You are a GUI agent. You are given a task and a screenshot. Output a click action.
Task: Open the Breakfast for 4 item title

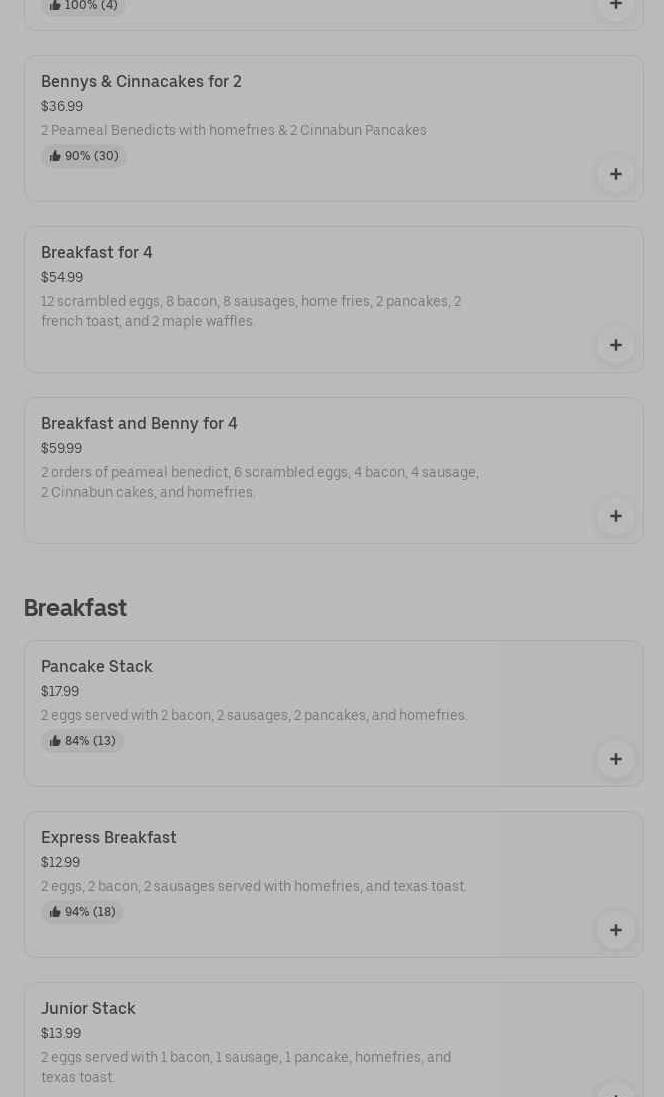coord(97,253)
